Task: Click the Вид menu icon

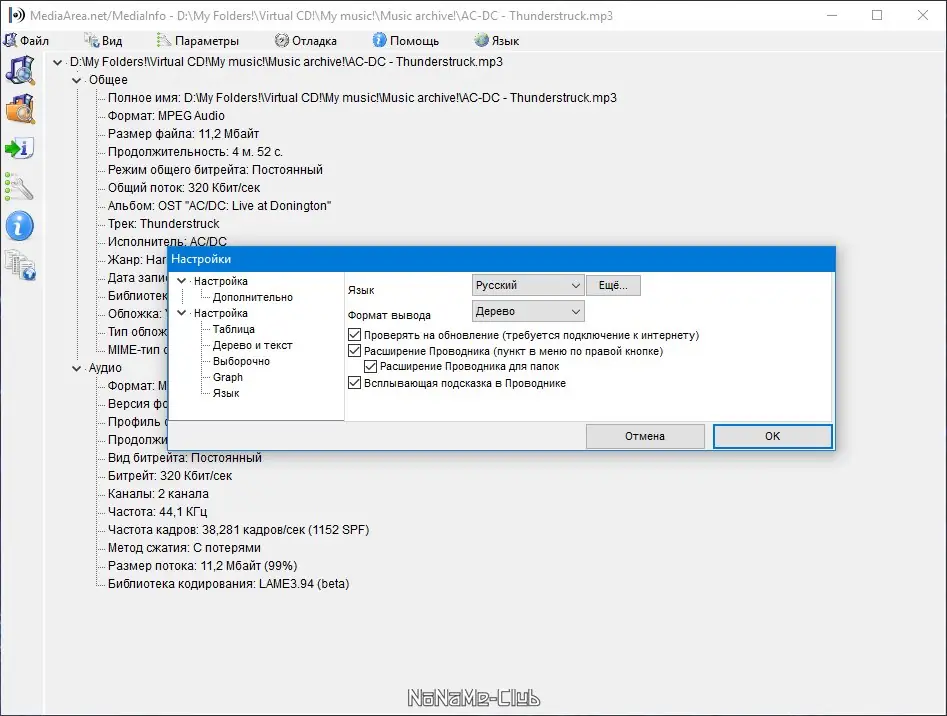Action: [92, 40]
